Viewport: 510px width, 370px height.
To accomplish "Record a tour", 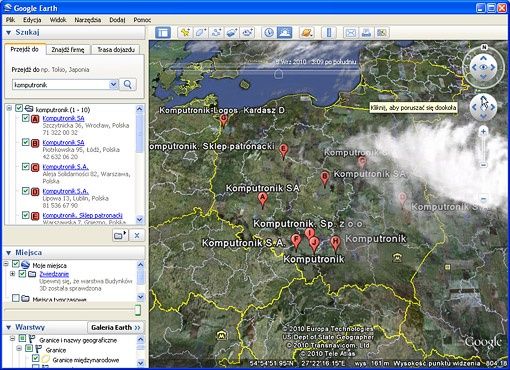I will (x=247, y=33).
